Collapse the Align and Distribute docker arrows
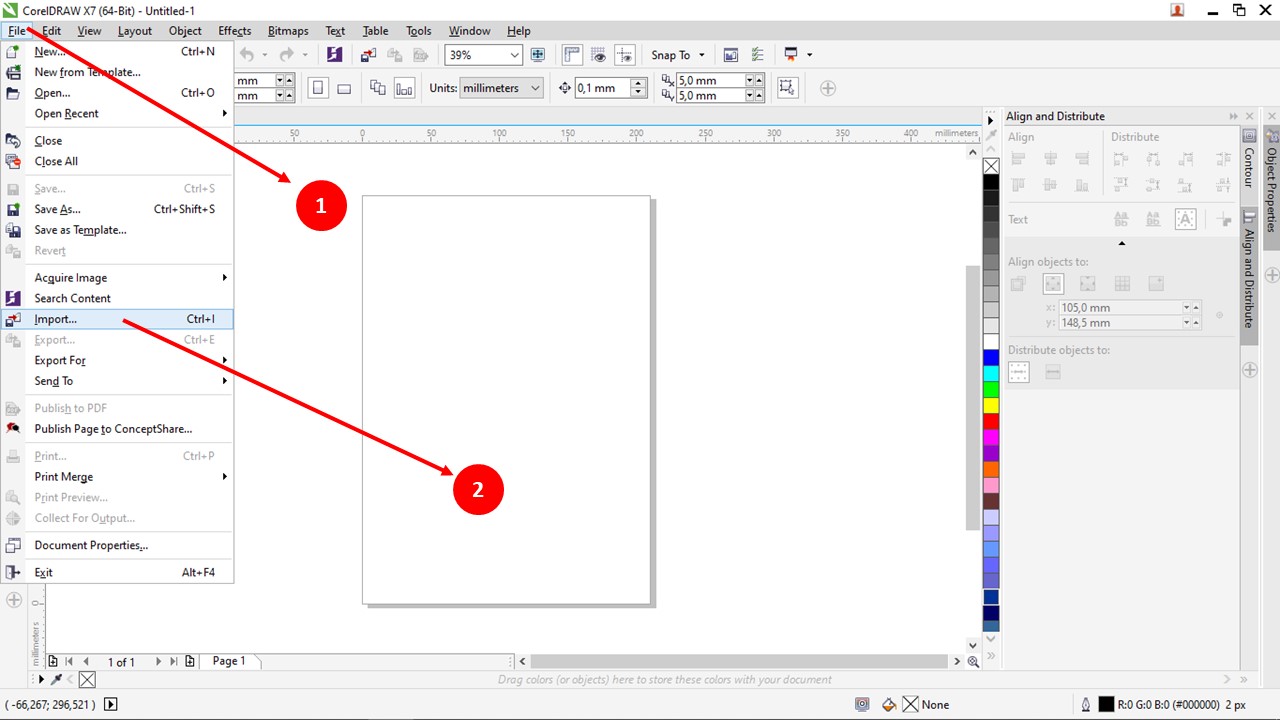 coord(1234,116)
